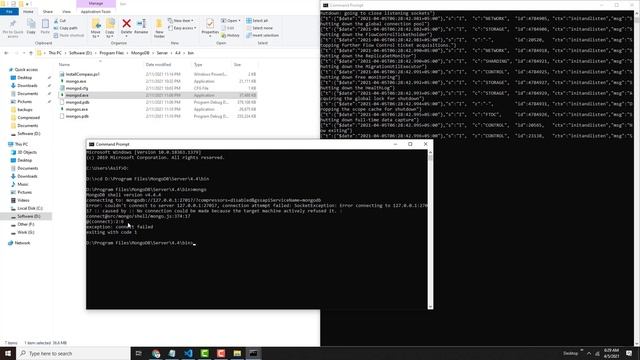This screenshot has width=640, height=360.
Task: Click Invert selection in the ribbon
Action: click(262, 36)
